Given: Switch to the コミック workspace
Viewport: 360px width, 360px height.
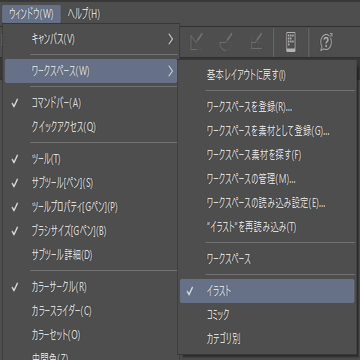Looking at the screenshot, I should tap(267, 315).
